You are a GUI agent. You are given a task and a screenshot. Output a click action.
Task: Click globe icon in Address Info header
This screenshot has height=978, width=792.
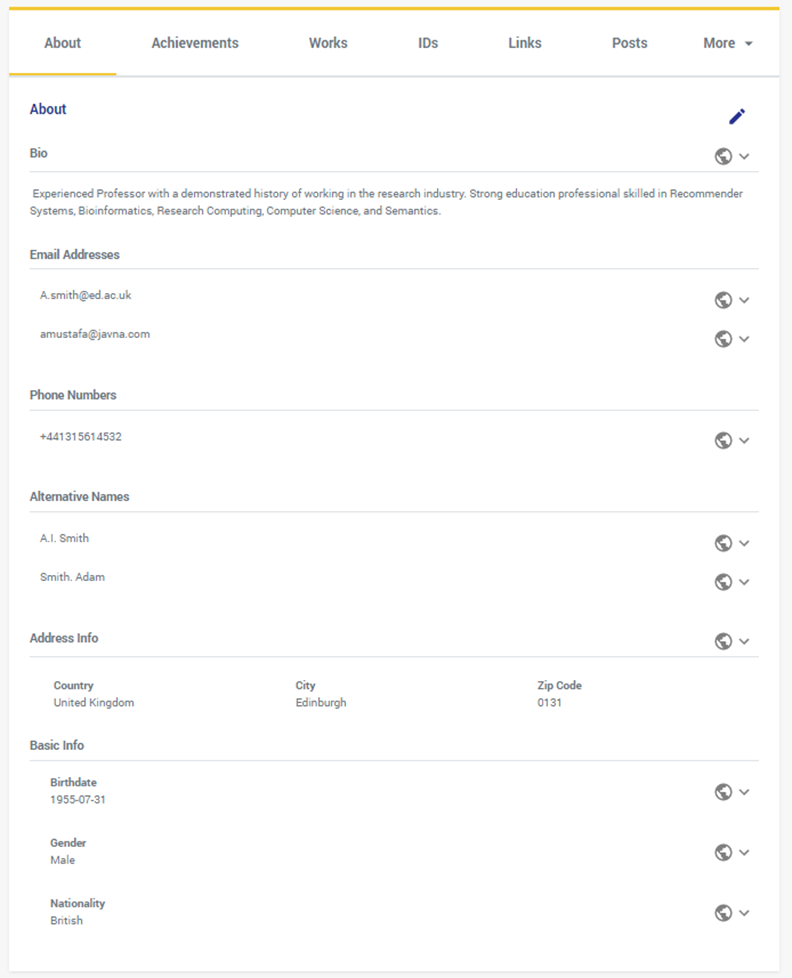(724, 641)
